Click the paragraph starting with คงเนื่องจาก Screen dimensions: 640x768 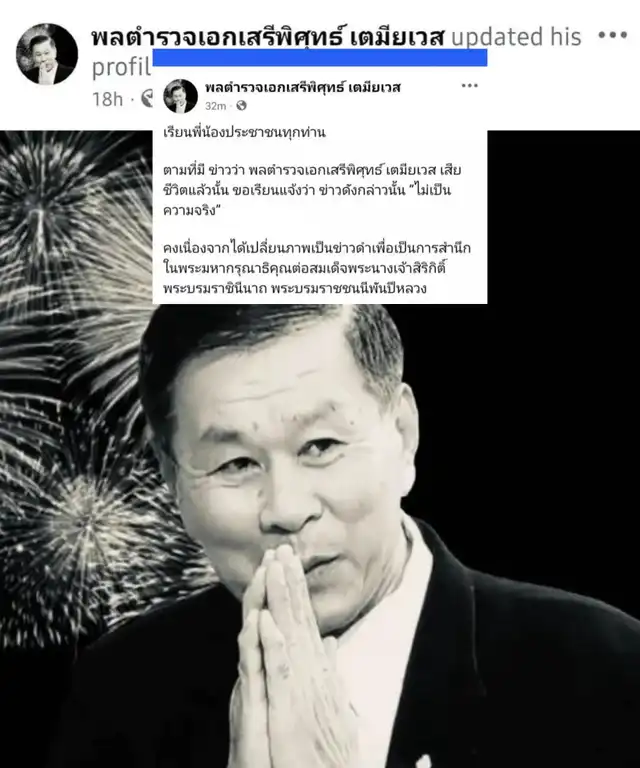click(317, 267)
